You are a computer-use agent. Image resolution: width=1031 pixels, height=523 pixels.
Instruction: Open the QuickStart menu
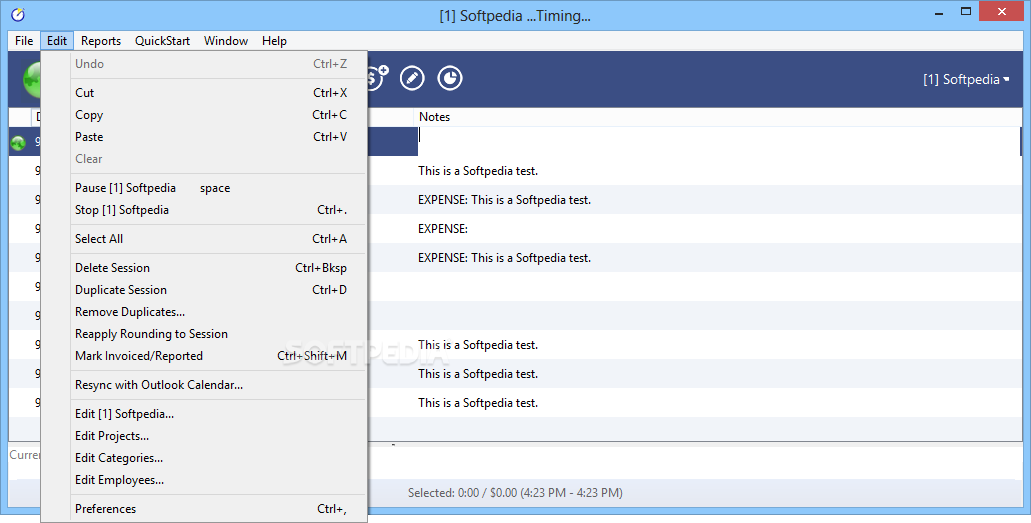162,41
